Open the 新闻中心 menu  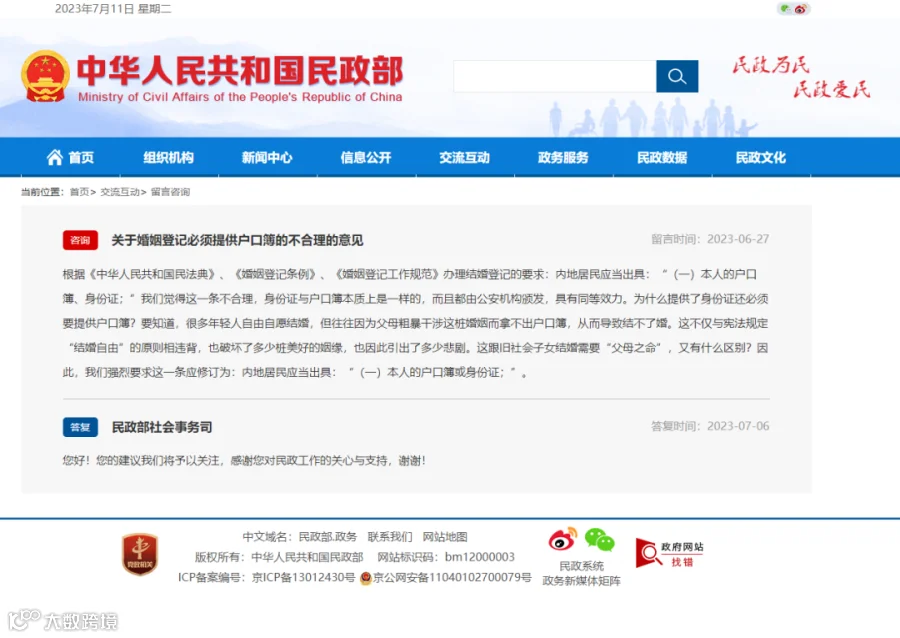tap(267, 157)
